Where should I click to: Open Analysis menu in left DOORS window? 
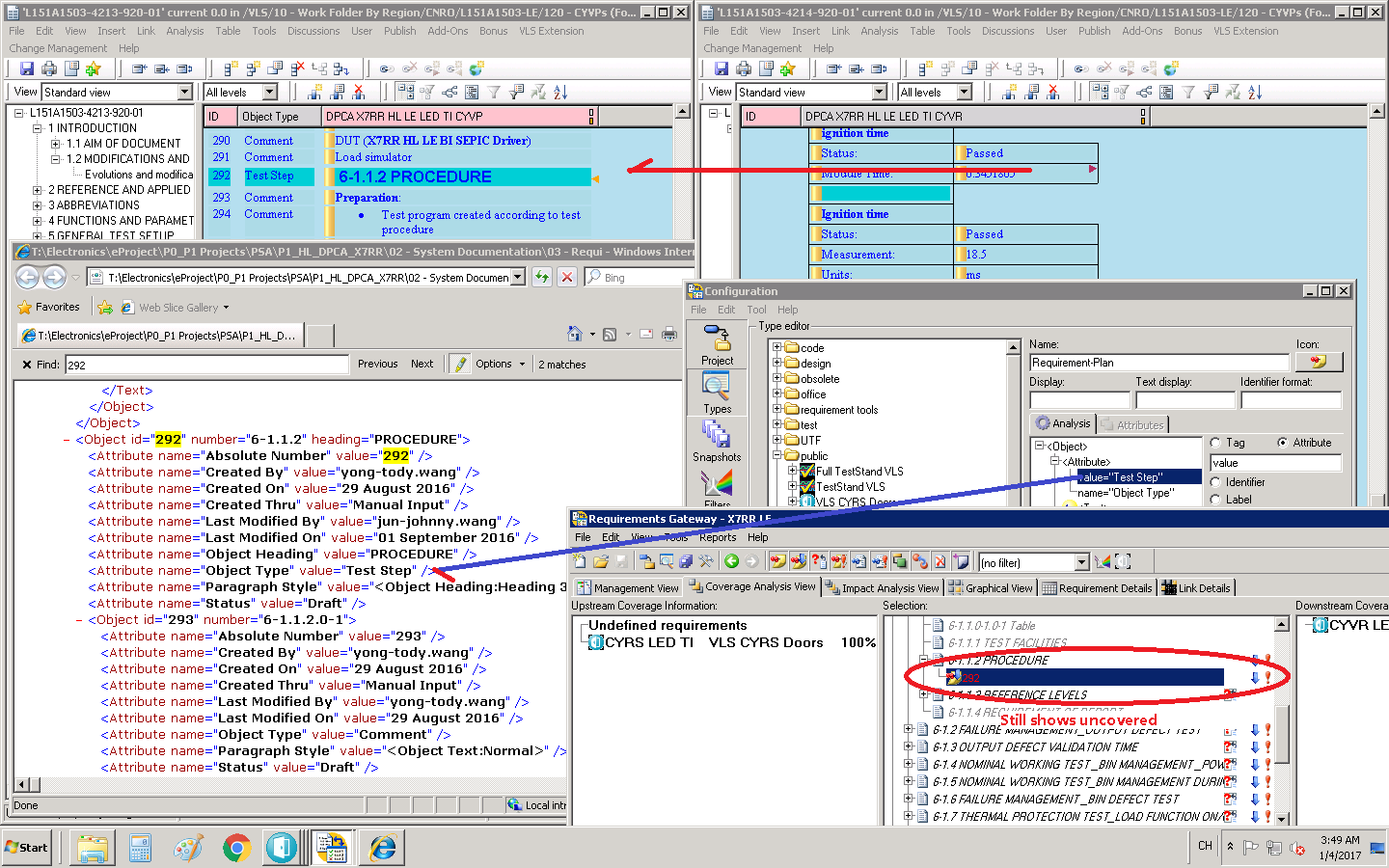click(185, 31)
